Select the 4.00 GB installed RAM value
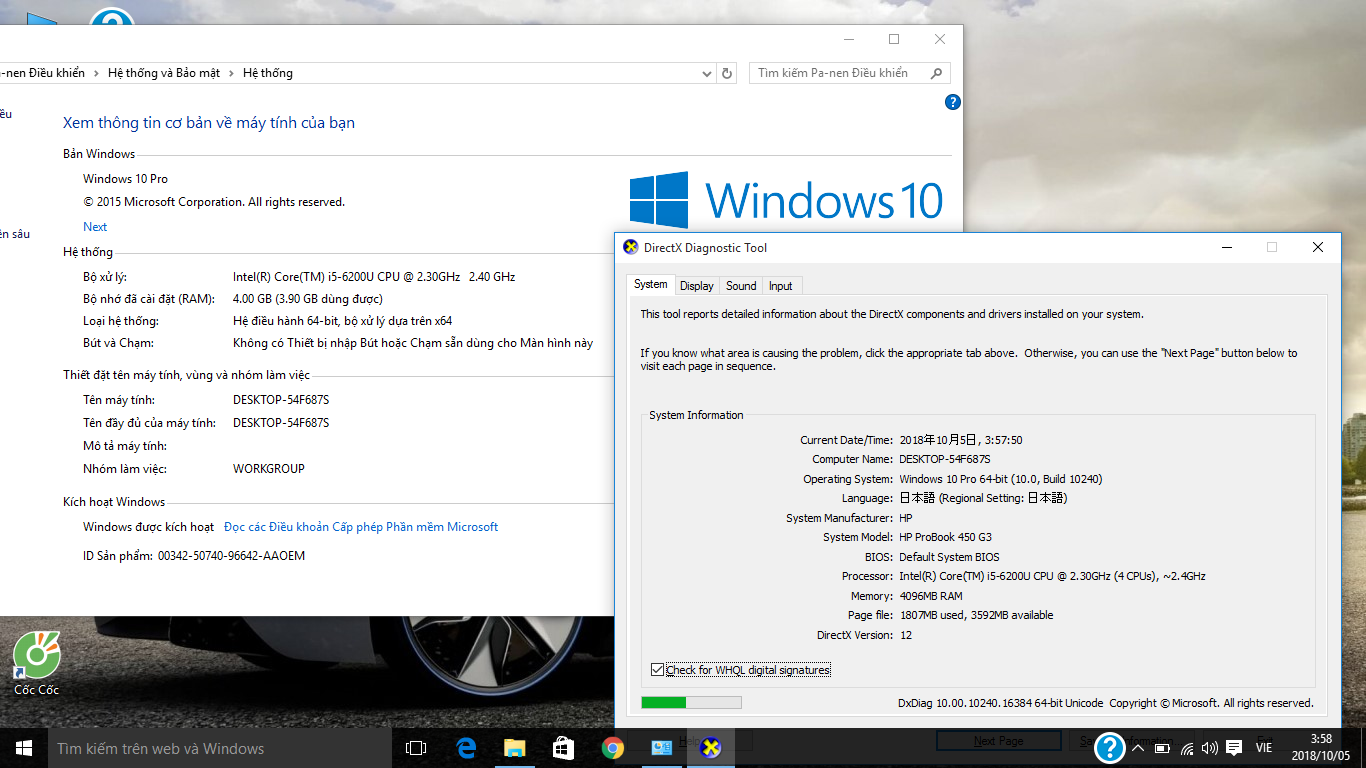This screenshot has height=768, width=1366. (x=308, y=299)
